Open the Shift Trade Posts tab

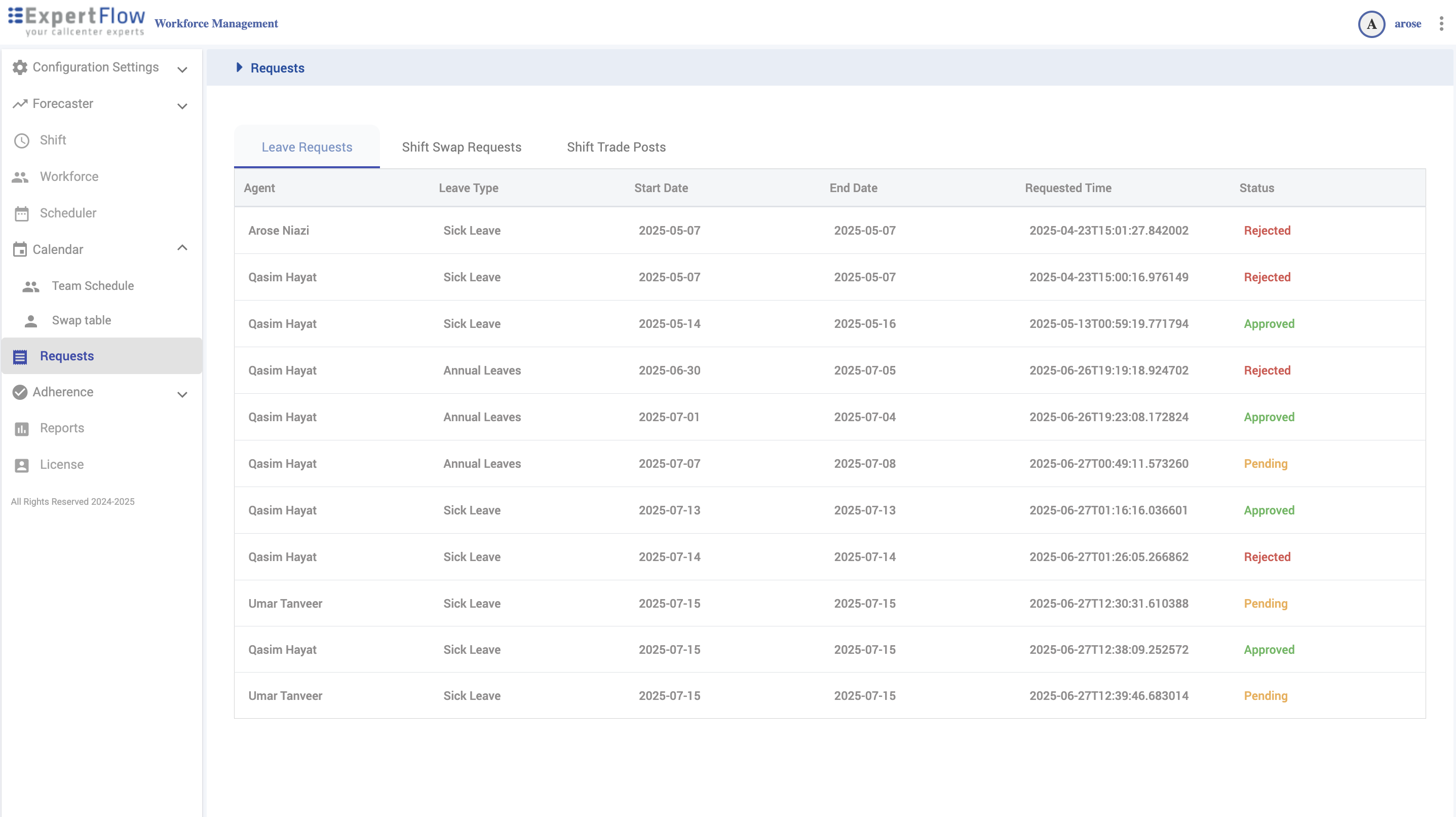click(x=616, y=147)
